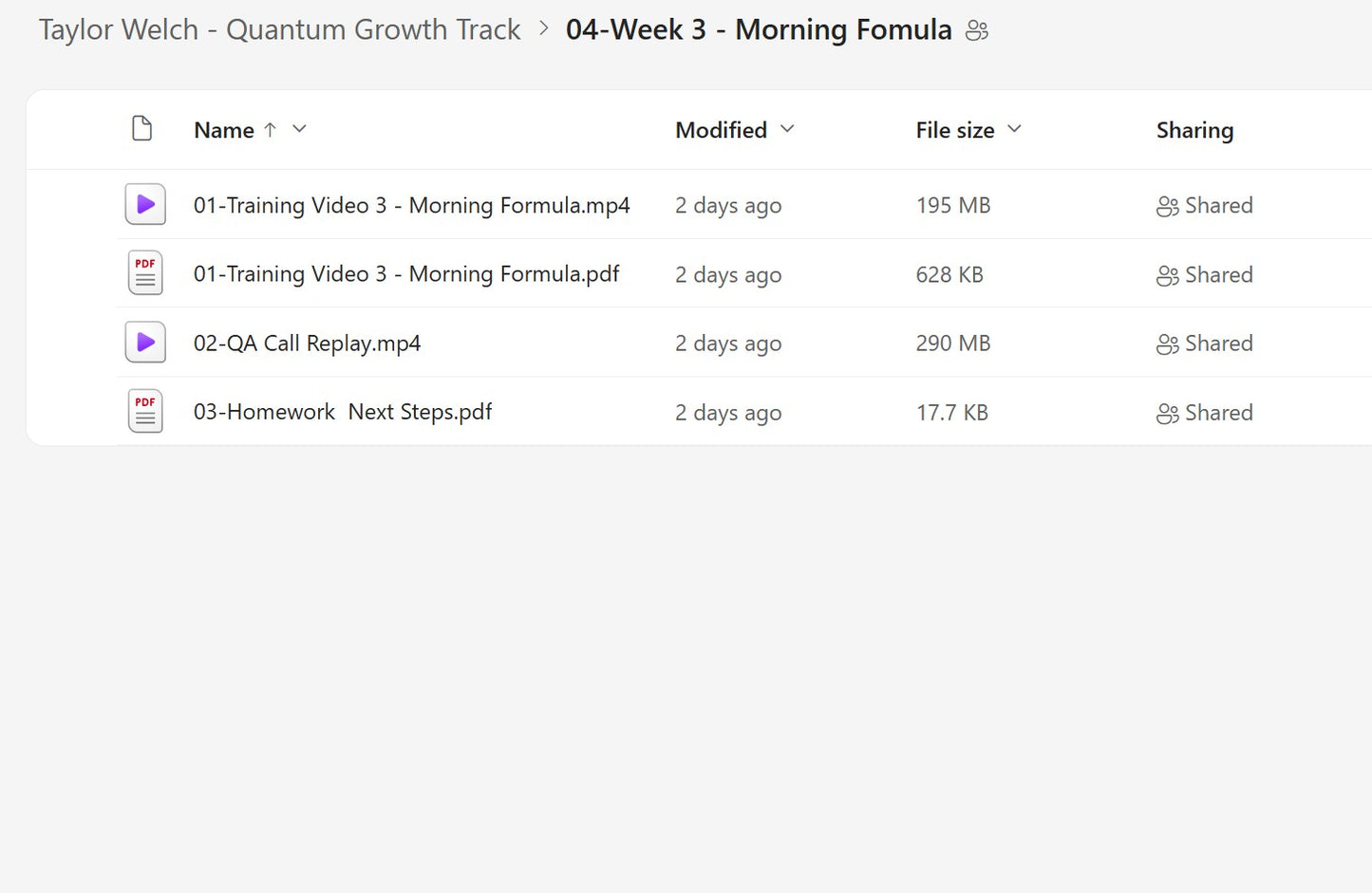Click the video icon for 02-QA Call Replay
The image size is (1372, 893).
tap(144, 342)
